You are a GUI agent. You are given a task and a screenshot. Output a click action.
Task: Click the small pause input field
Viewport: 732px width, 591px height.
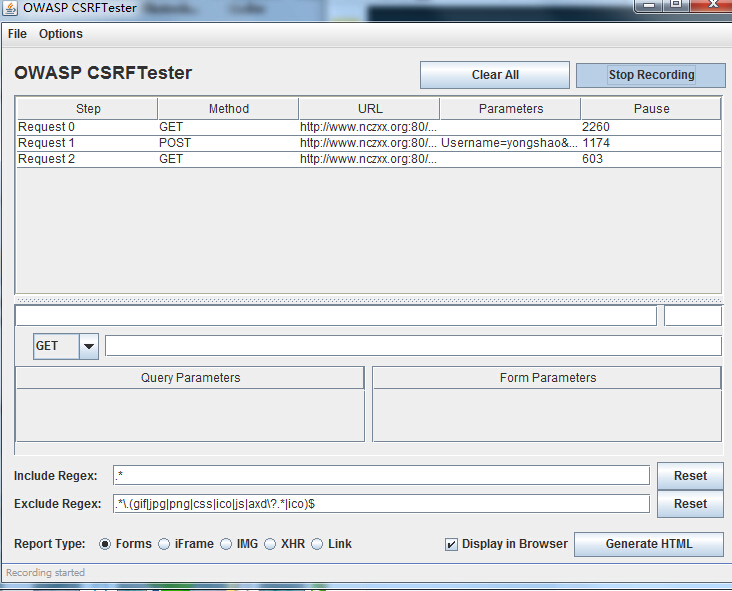pos(693,316)
